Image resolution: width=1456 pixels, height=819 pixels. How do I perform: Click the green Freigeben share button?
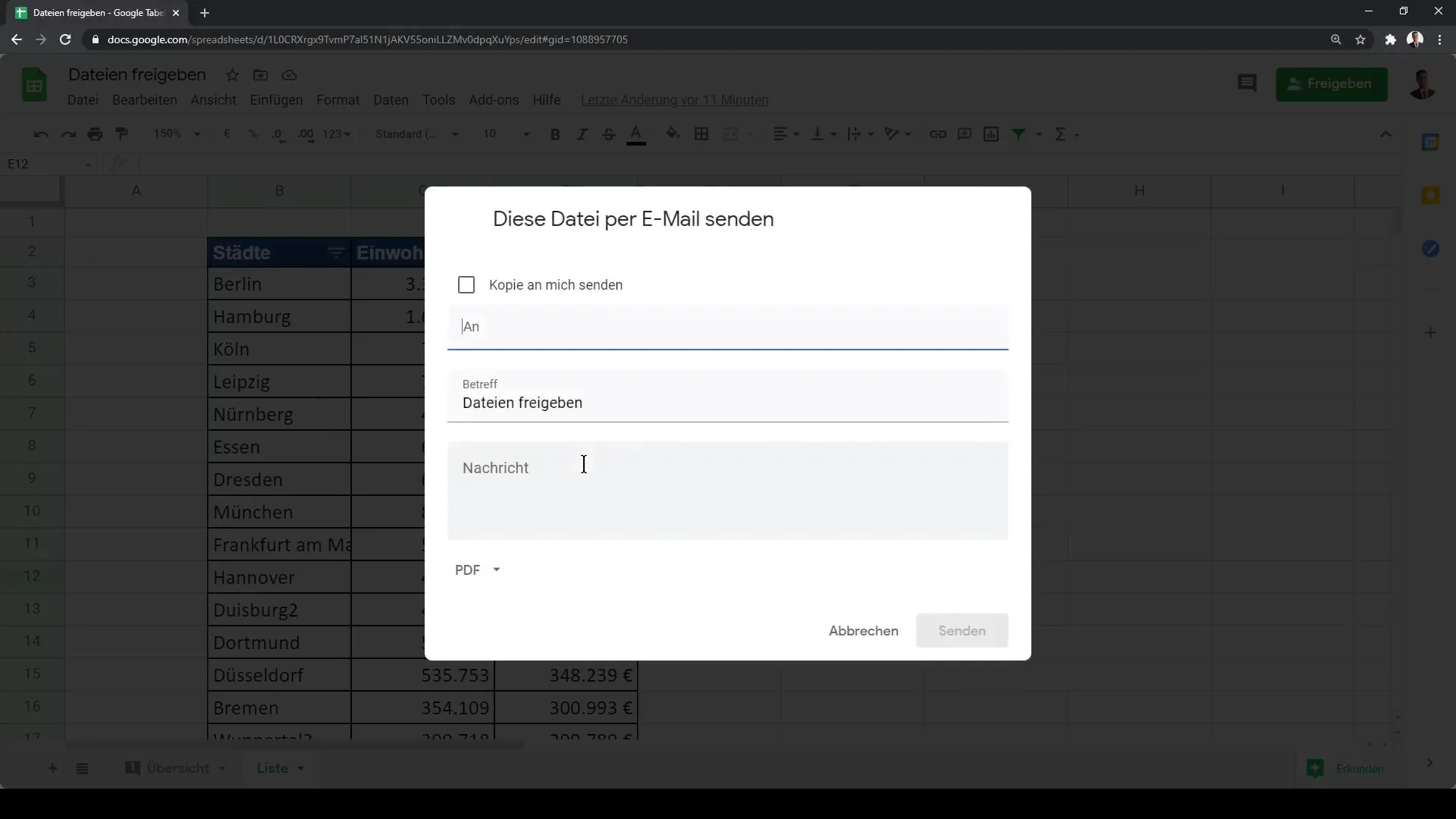(1332, 83)
